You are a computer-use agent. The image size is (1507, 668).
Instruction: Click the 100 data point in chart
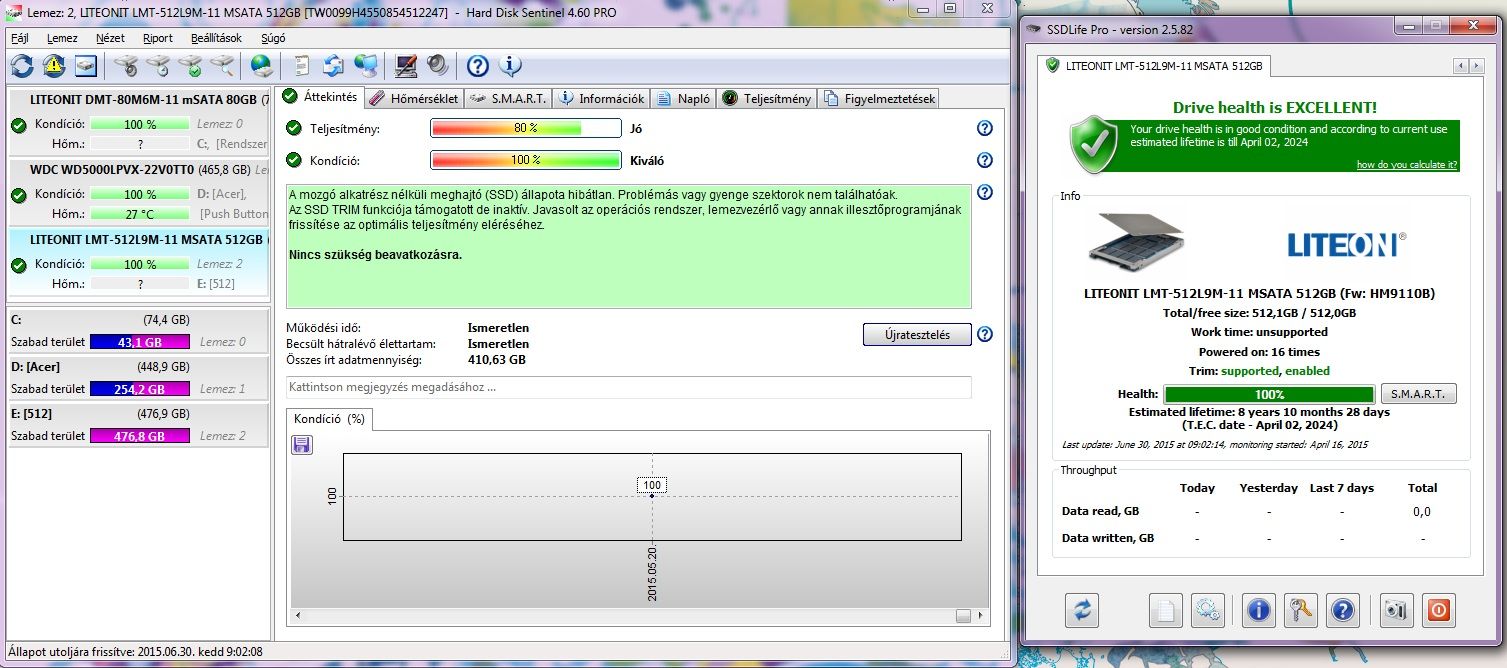(x=652, y=494)
